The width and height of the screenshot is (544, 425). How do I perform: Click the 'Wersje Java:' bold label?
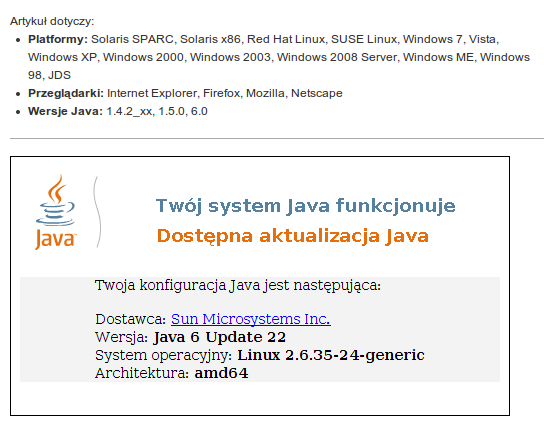point(65,111)
